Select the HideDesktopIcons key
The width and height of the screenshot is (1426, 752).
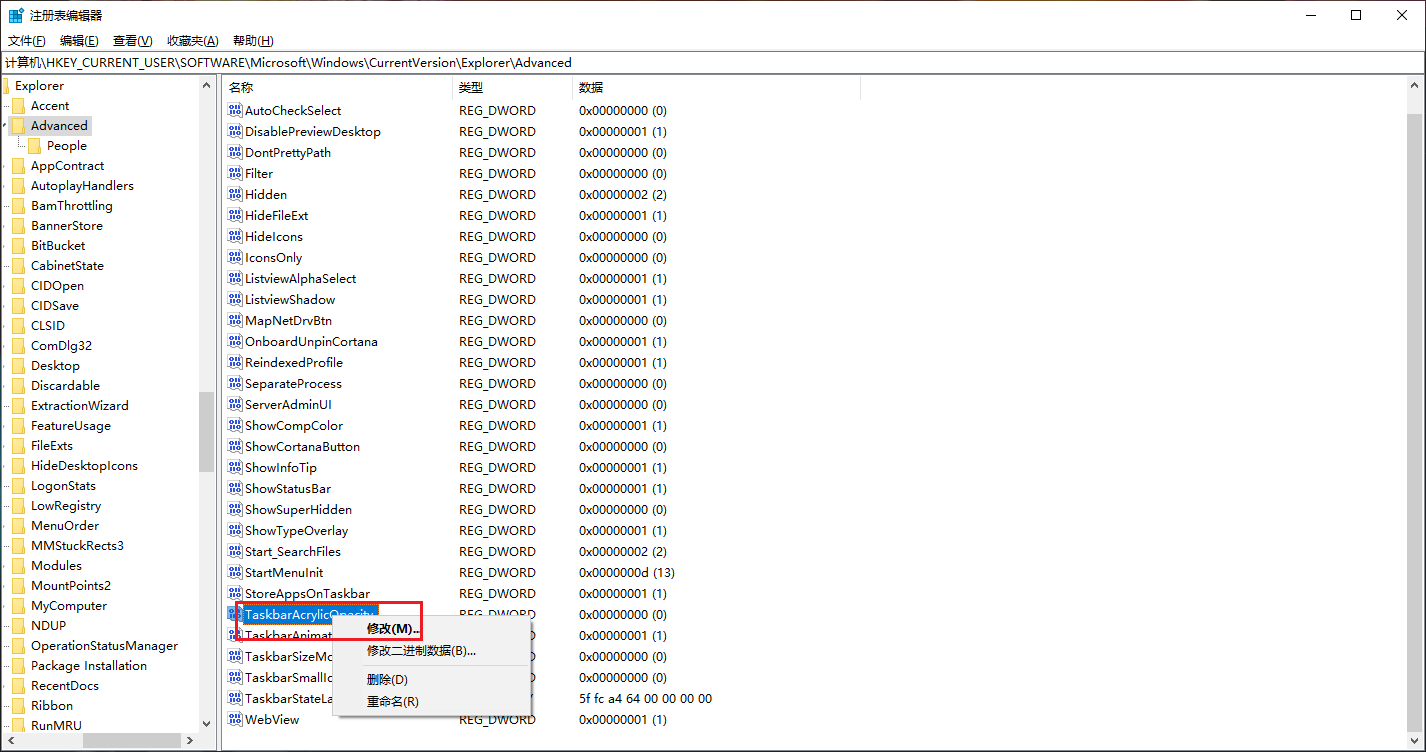tap(84, 466)
